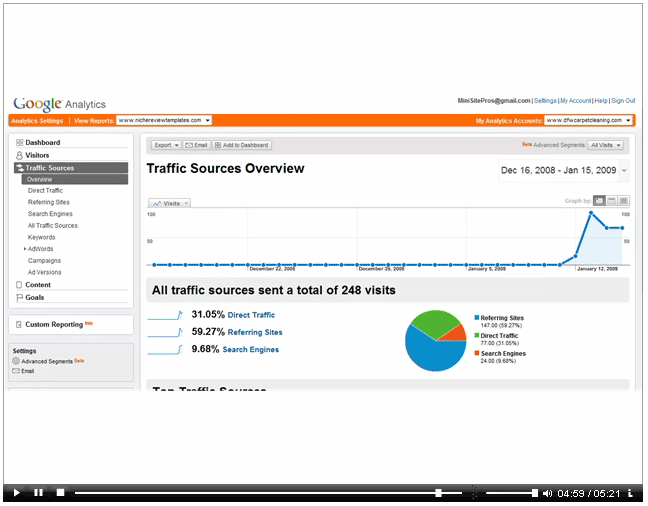This screenshot has width=648, height=506.
Task: Click the Email toolbar button
Action: pyautogui.click(x=197, y=145)
